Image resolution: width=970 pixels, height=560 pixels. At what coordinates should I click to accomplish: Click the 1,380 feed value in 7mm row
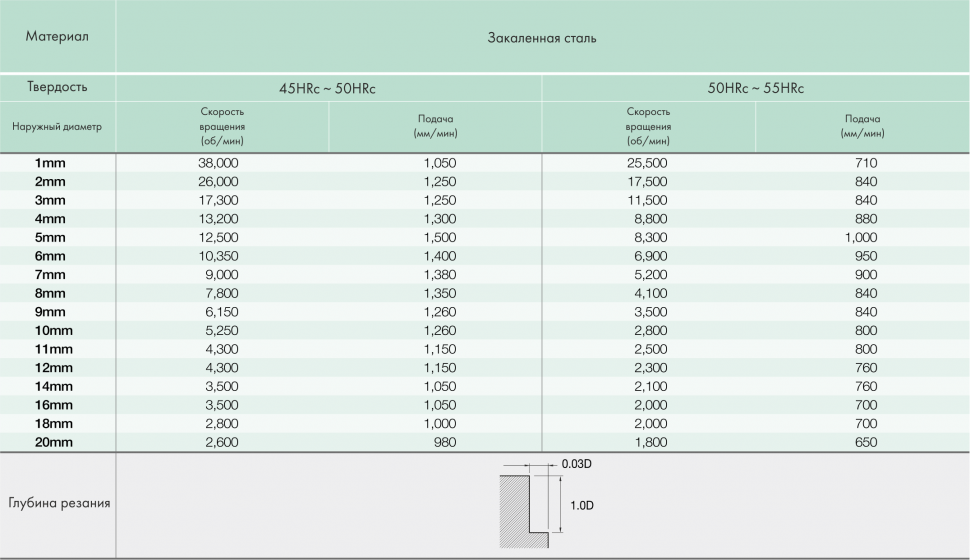(438, 274)
